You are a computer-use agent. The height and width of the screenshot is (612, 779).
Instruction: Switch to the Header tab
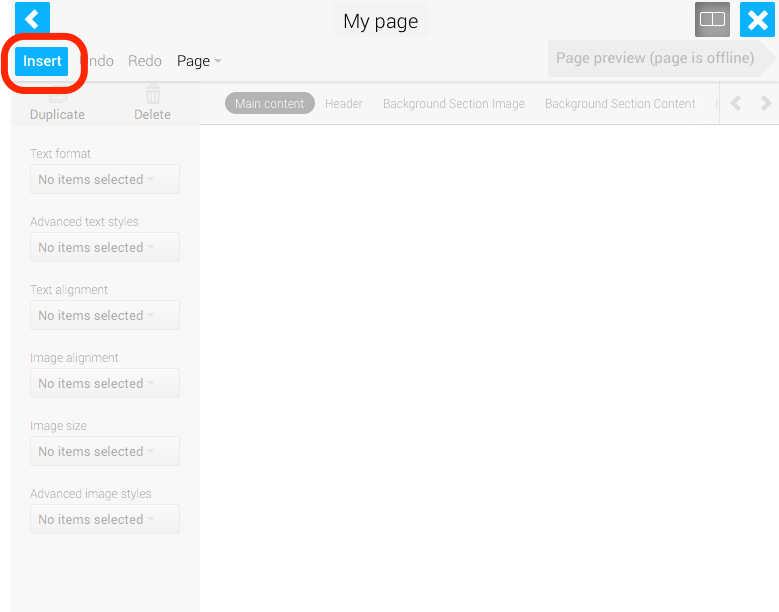coord(344,104)
